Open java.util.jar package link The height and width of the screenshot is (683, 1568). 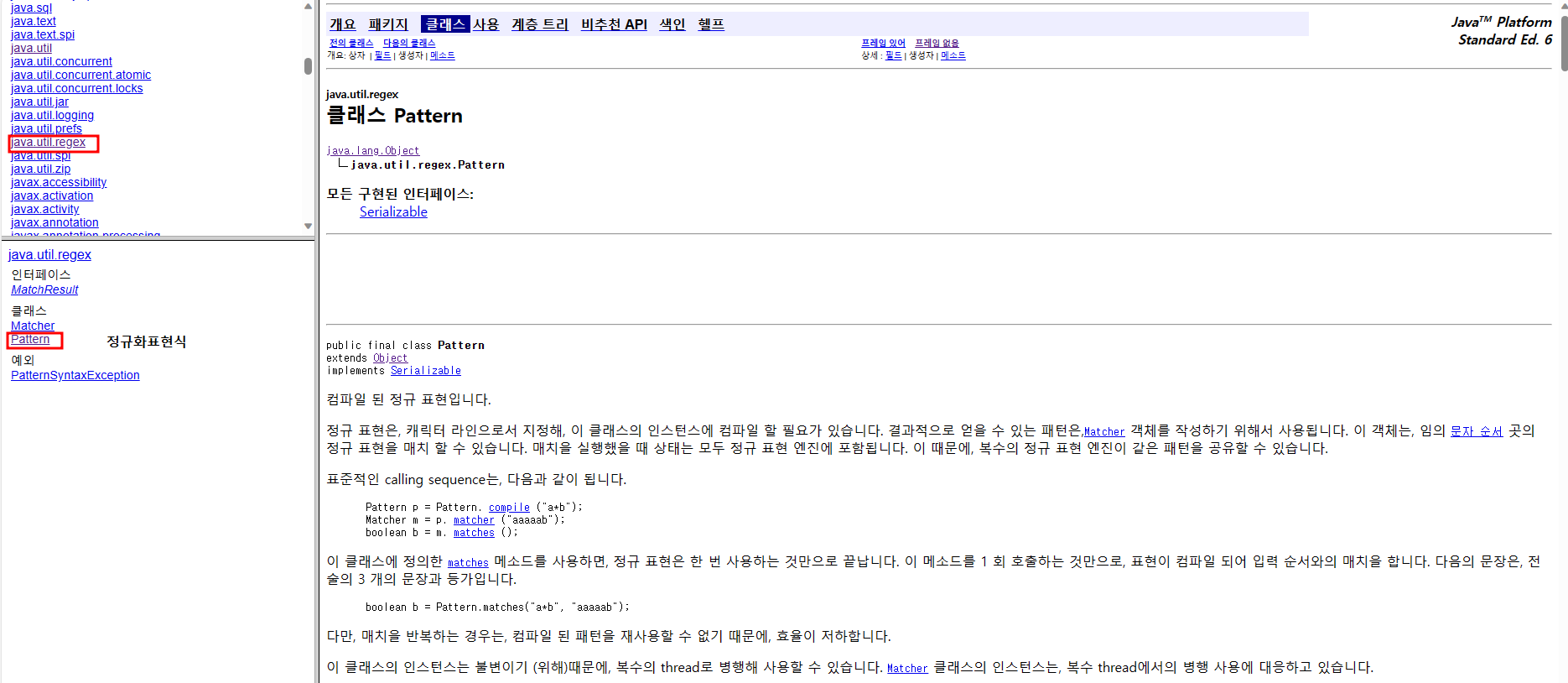click(x=39, y=102)
